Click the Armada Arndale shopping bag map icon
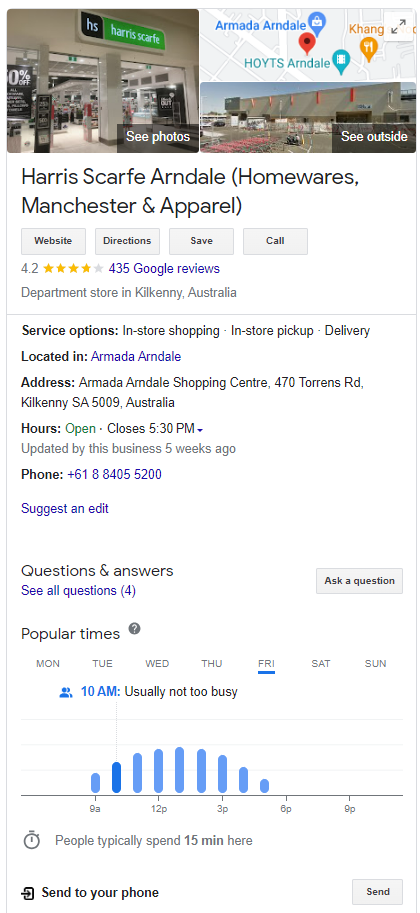Viewport: 420px width, 913px height. [x=317, y=24]
